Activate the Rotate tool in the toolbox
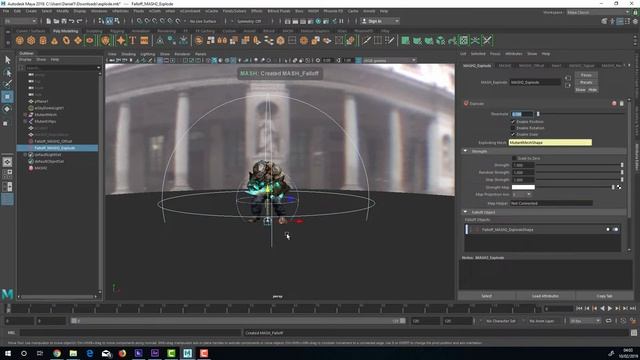This screenshot has height=360, width=640. click(x=7, y=109)
